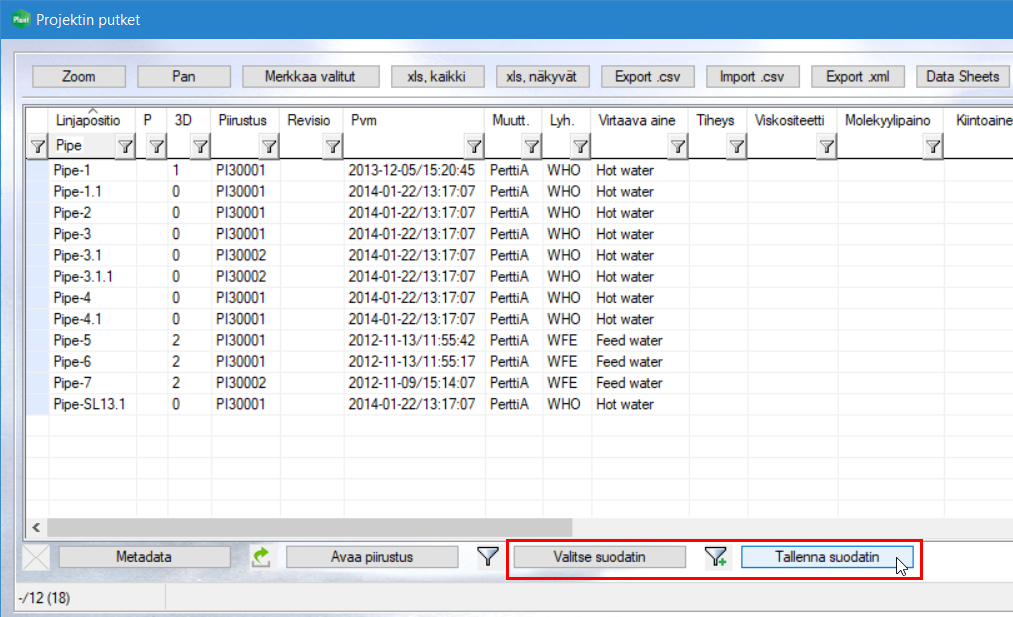
Task: Click the filter funnel icon beside Valitse suodatin
Action: coord(487,557)
